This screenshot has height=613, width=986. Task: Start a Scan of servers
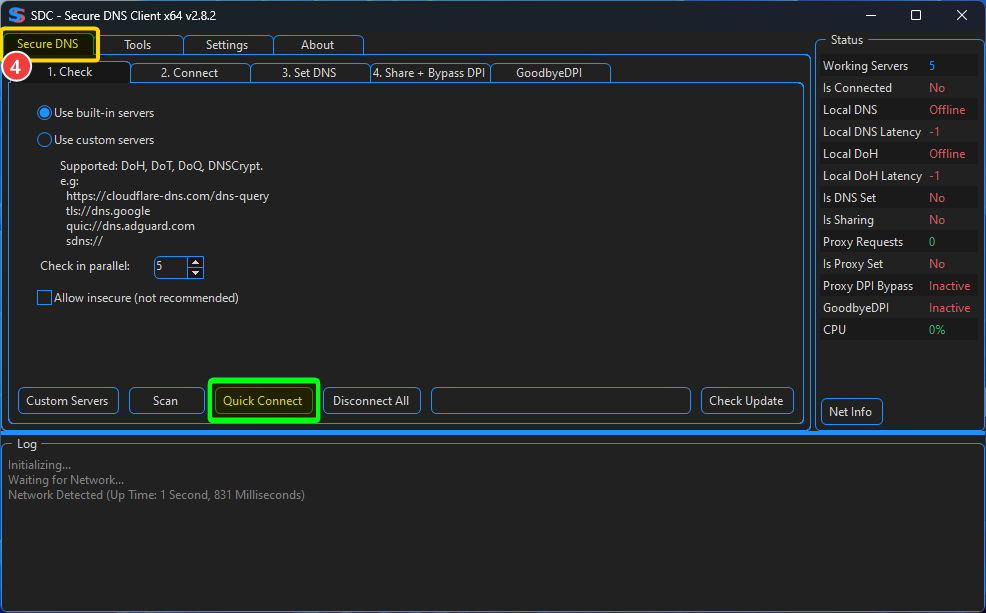(166, 400)
